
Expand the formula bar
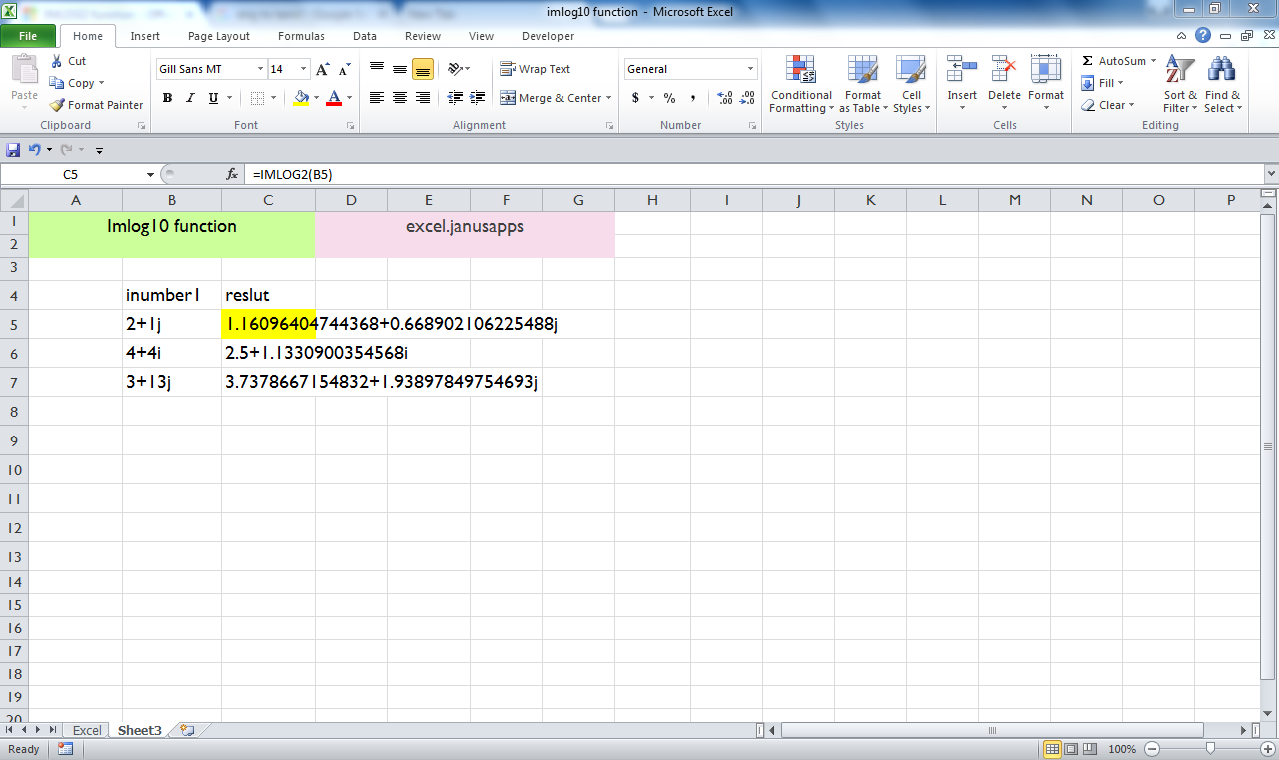[x=1270, y=174]
